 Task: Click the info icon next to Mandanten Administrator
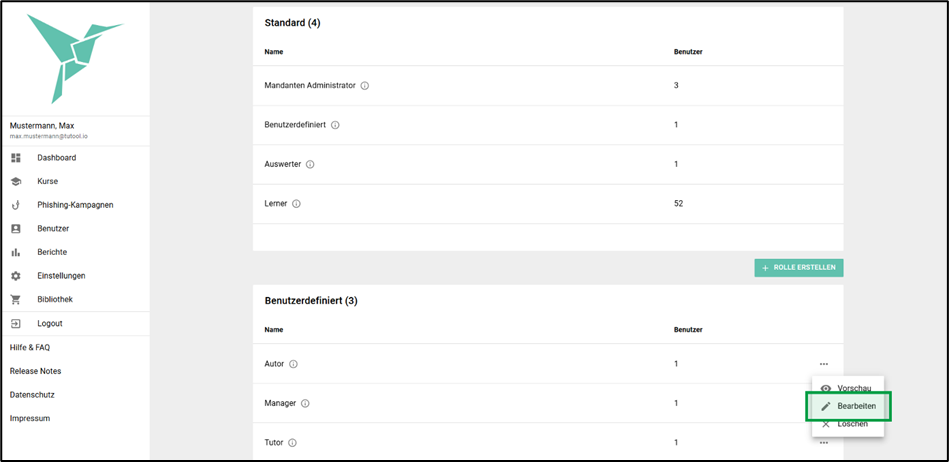click(x=364, y=86)
